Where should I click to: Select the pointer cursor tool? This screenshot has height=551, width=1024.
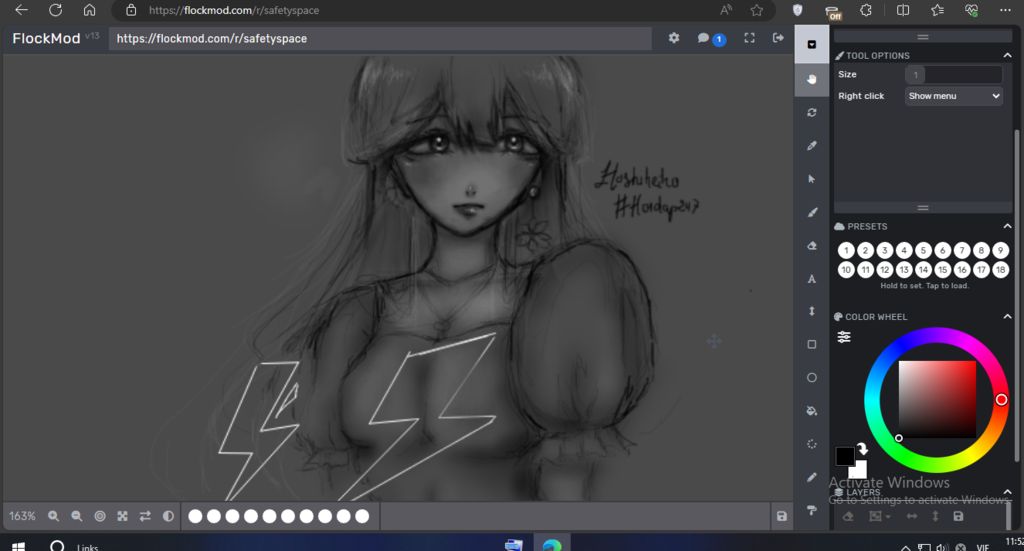pyautogui.click(x=812, y=179)
